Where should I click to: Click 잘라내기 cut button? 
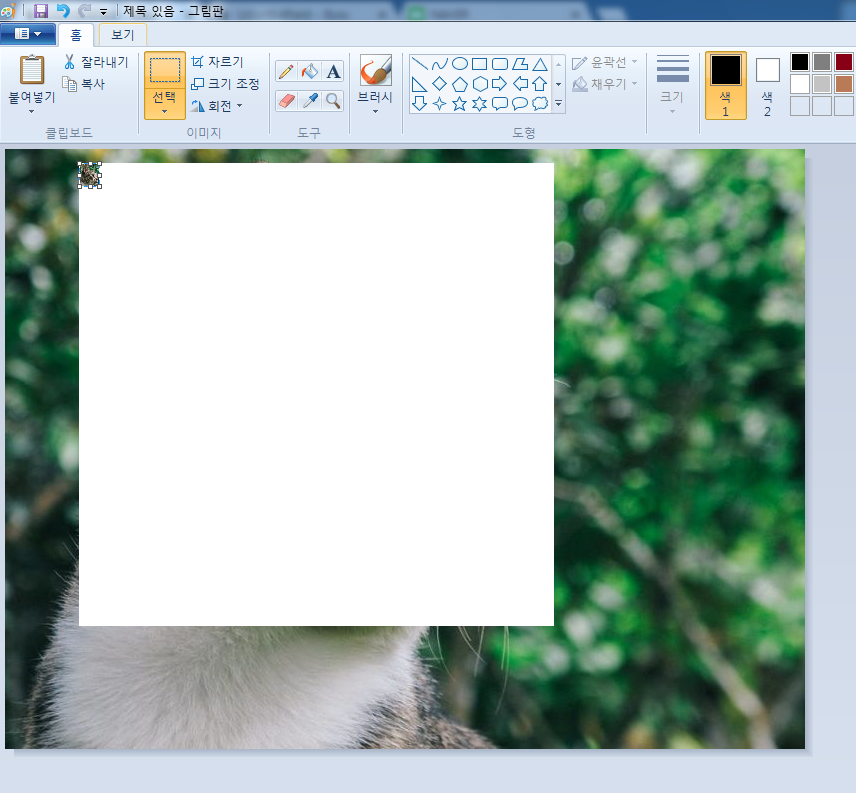[96, 62]
